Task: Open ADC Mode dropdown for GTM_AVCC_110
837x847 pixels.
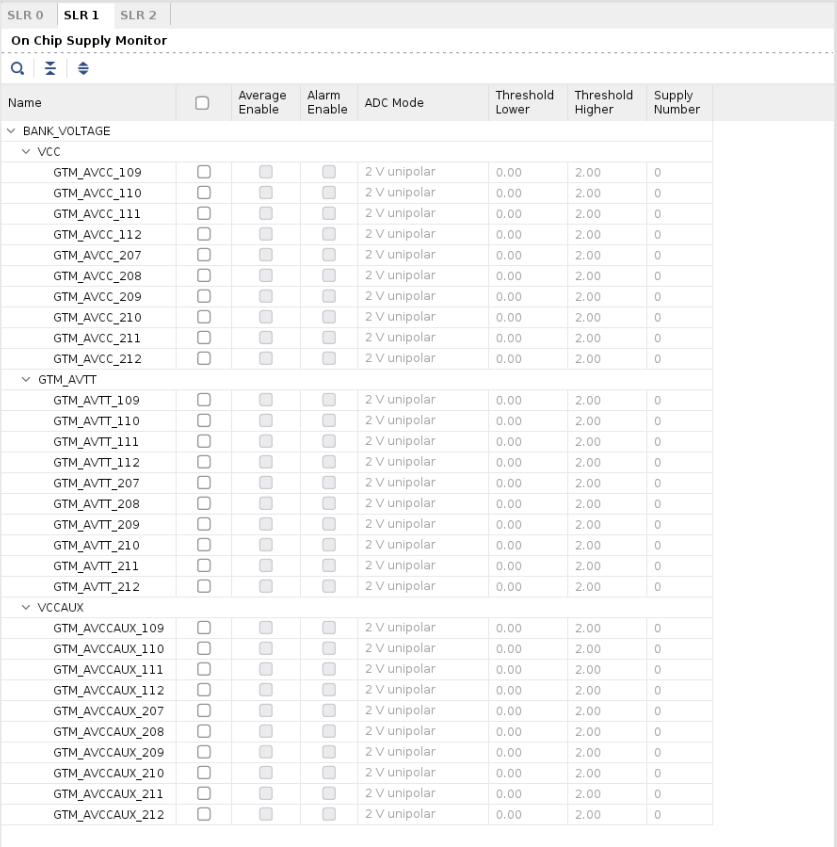Action: pos(422,193)
